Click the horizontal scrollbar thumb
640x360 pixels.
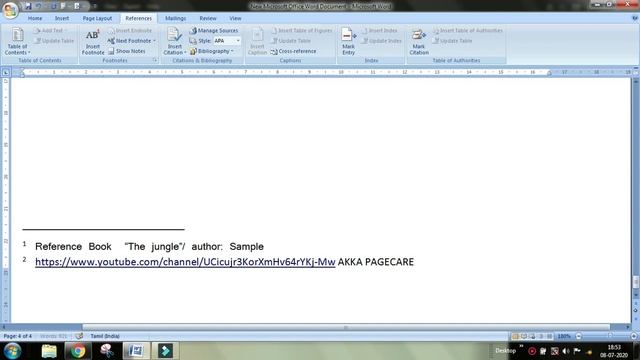click(346, 327)
